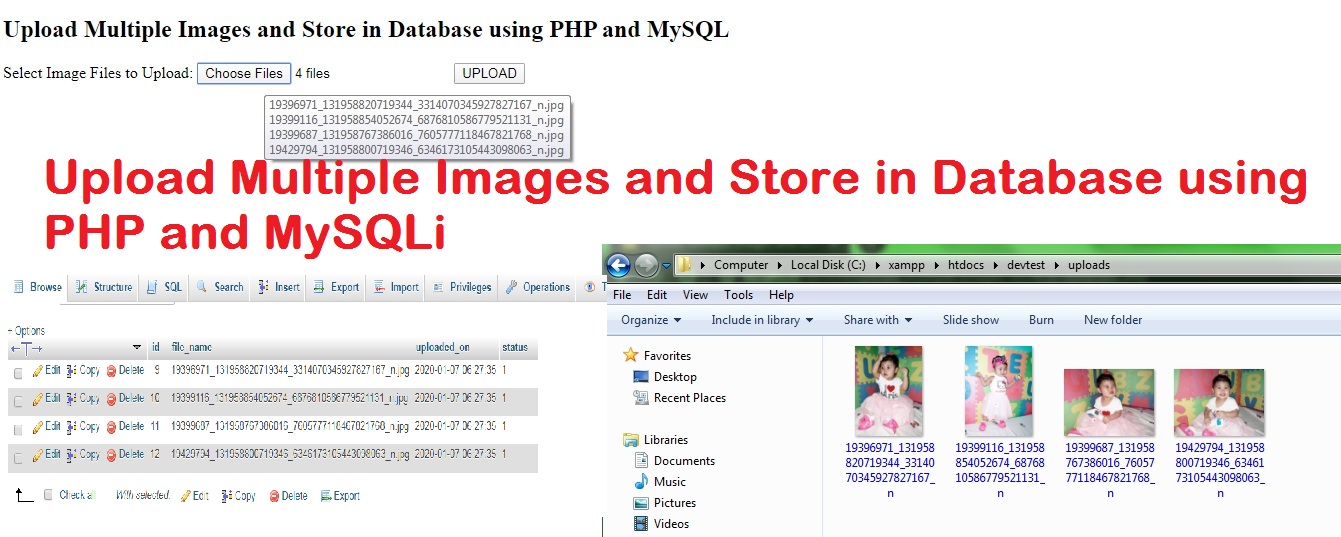The height and width of the screenshot is (537, 1341).
Task: Click the Copy icon for row 10
Action: click(x=72, y=399)
